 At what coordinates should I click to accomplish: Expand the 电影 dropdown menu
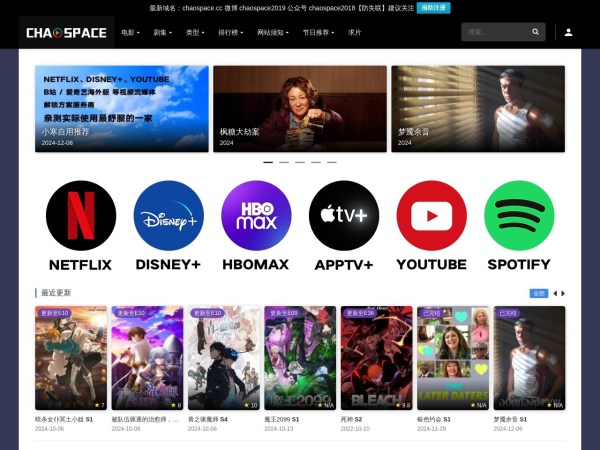[130, 32]
